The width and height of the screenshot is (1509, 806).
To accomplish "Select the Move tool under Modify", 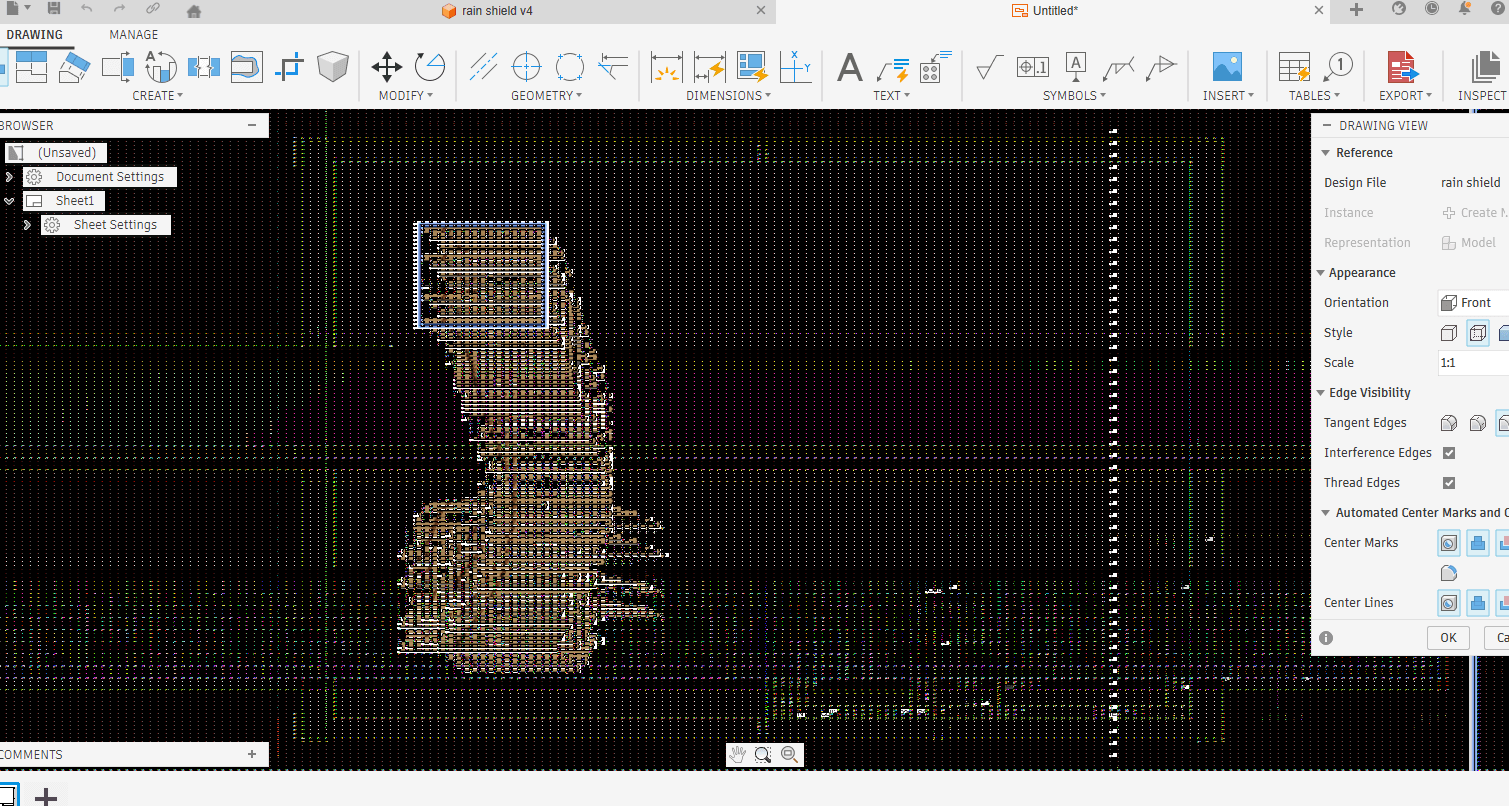I will (x=387, y=68).
